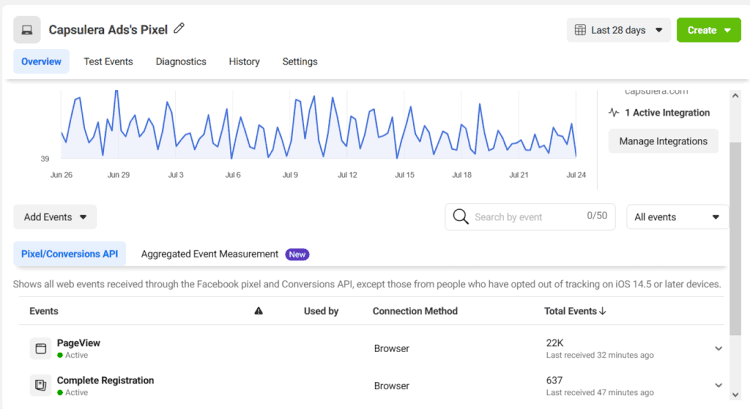The width and height of the screenshot is (750, 409).
Task: Click the Connection Method column header
Action: 415,311
